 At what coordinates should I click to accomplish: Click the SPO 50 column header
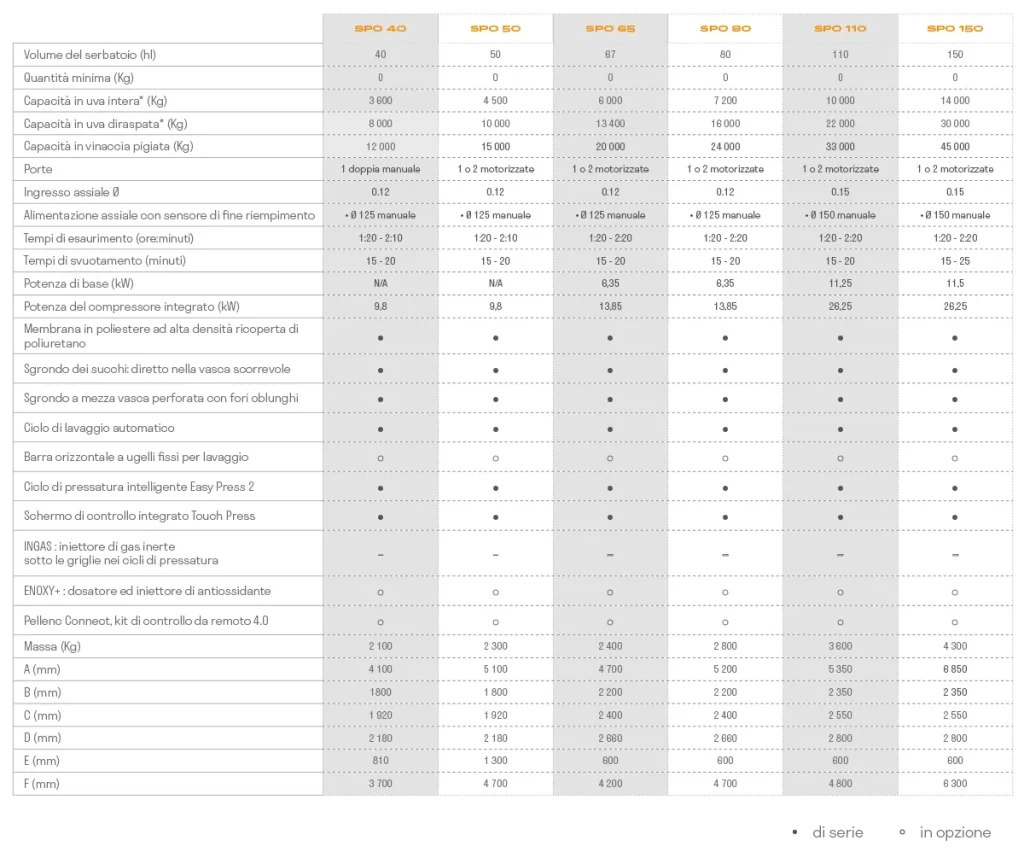pos(495,29)
